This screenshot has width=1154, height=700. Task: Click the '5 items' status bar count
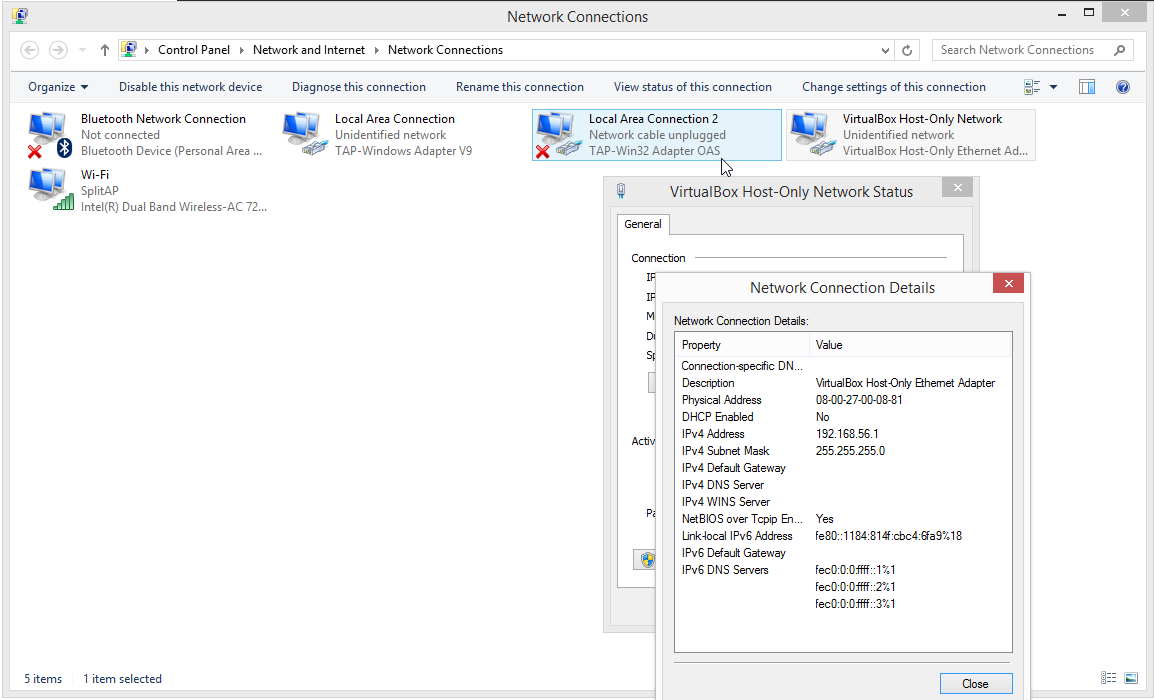pos(43,679)
